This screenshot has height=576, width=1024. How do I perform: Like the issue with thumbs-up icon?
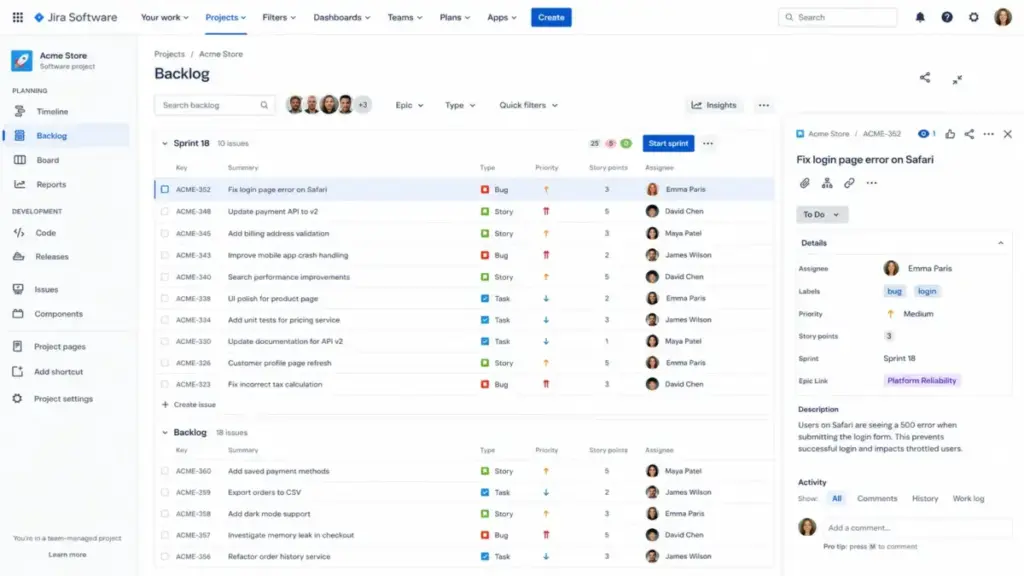tap(950, 134)
